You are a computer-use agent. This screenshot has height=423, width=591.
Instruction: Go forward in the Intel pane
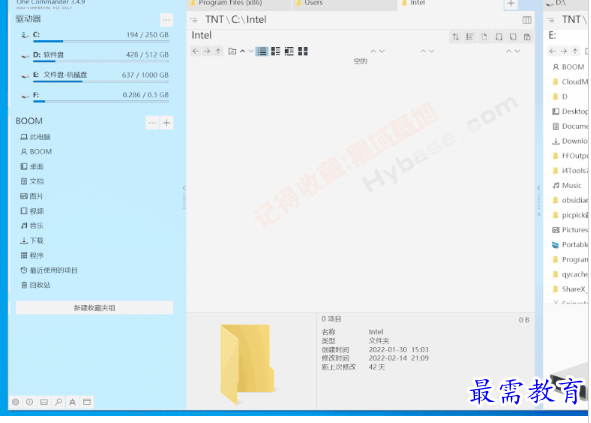point(207,51)
